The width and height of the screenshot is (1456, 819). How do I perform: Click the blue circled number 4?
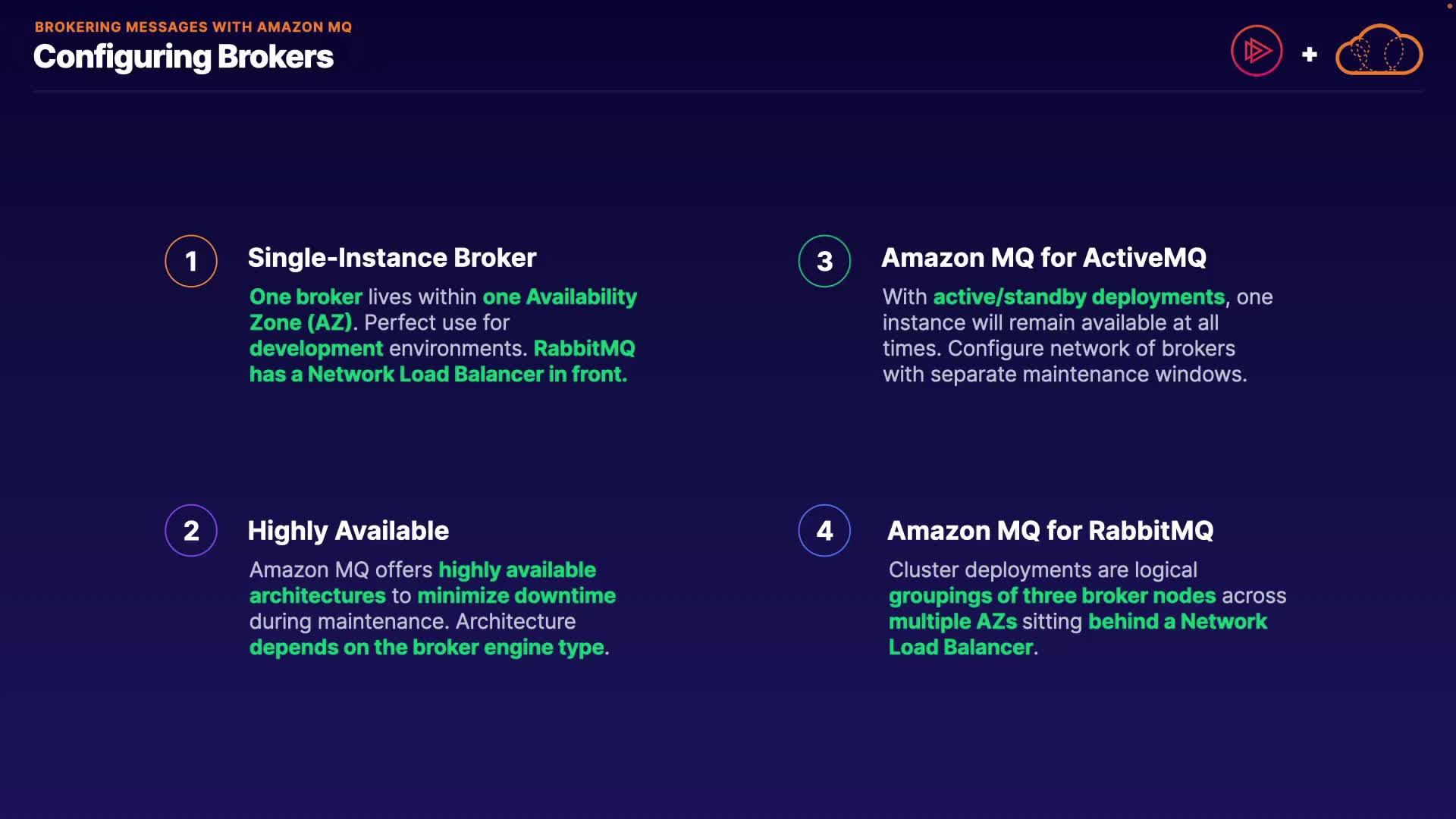click(824, 531)
